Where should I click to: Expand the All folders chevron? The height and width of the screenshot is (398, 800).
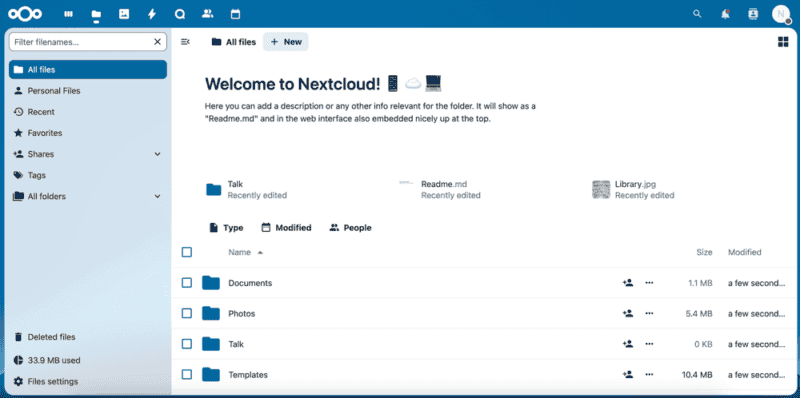(x=157, y=196)
